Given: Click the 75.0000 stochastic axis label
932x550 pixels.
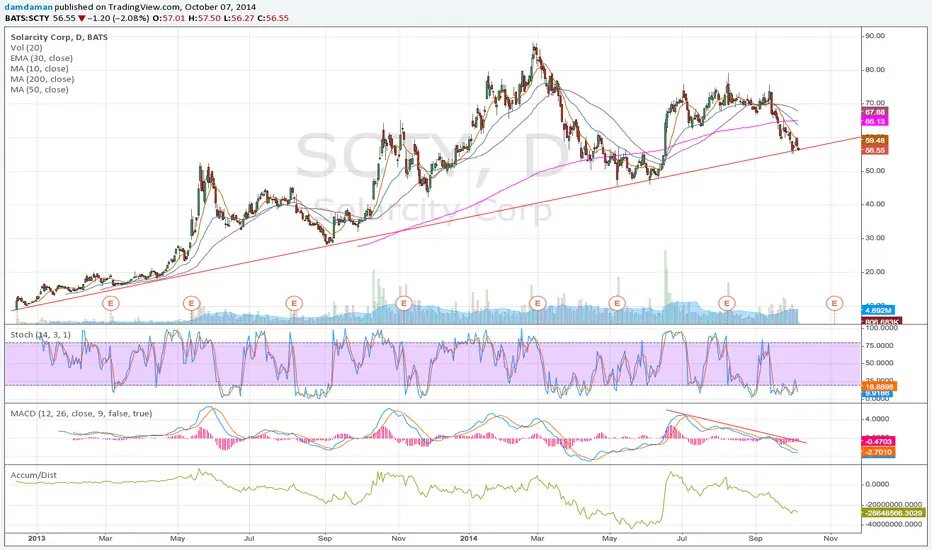Looking at the screenshot, I should pyautogui.click(x=880, y=345).
